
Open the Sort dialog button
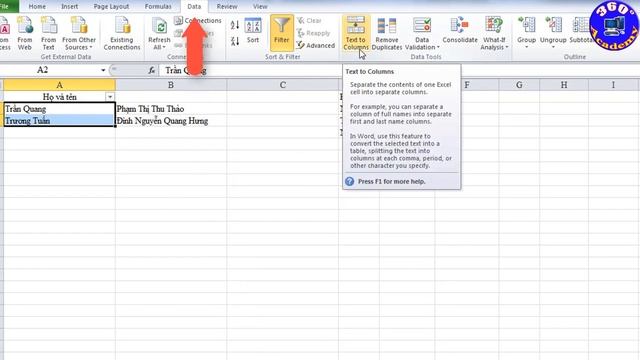(x=253, y=31)
